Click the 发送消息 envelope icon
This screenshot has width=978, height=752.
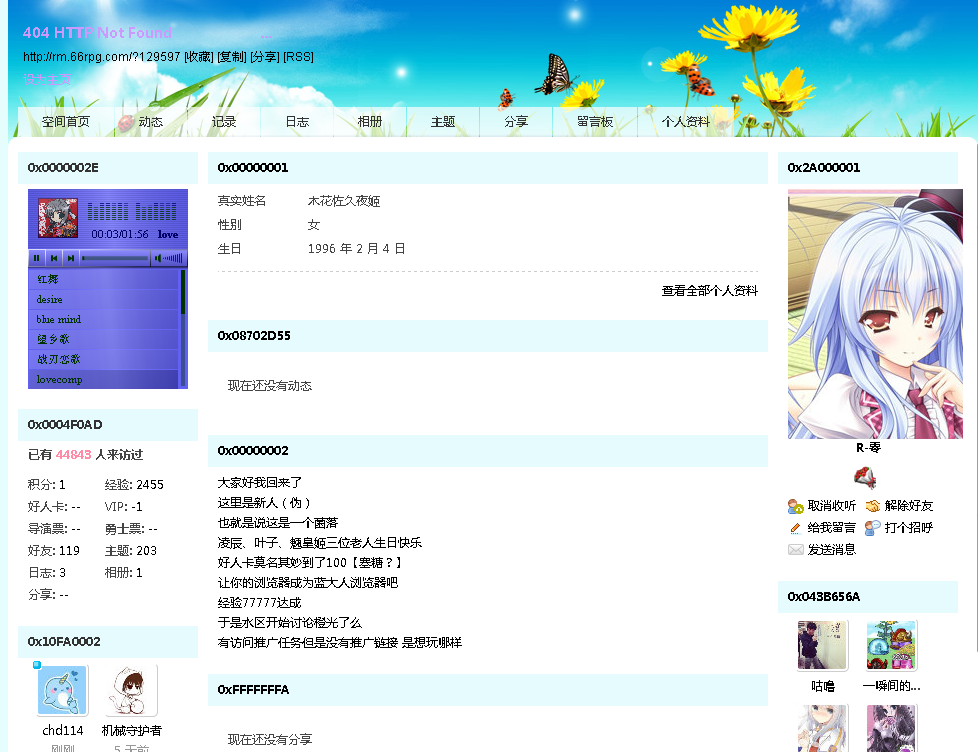tap(795, 549)
